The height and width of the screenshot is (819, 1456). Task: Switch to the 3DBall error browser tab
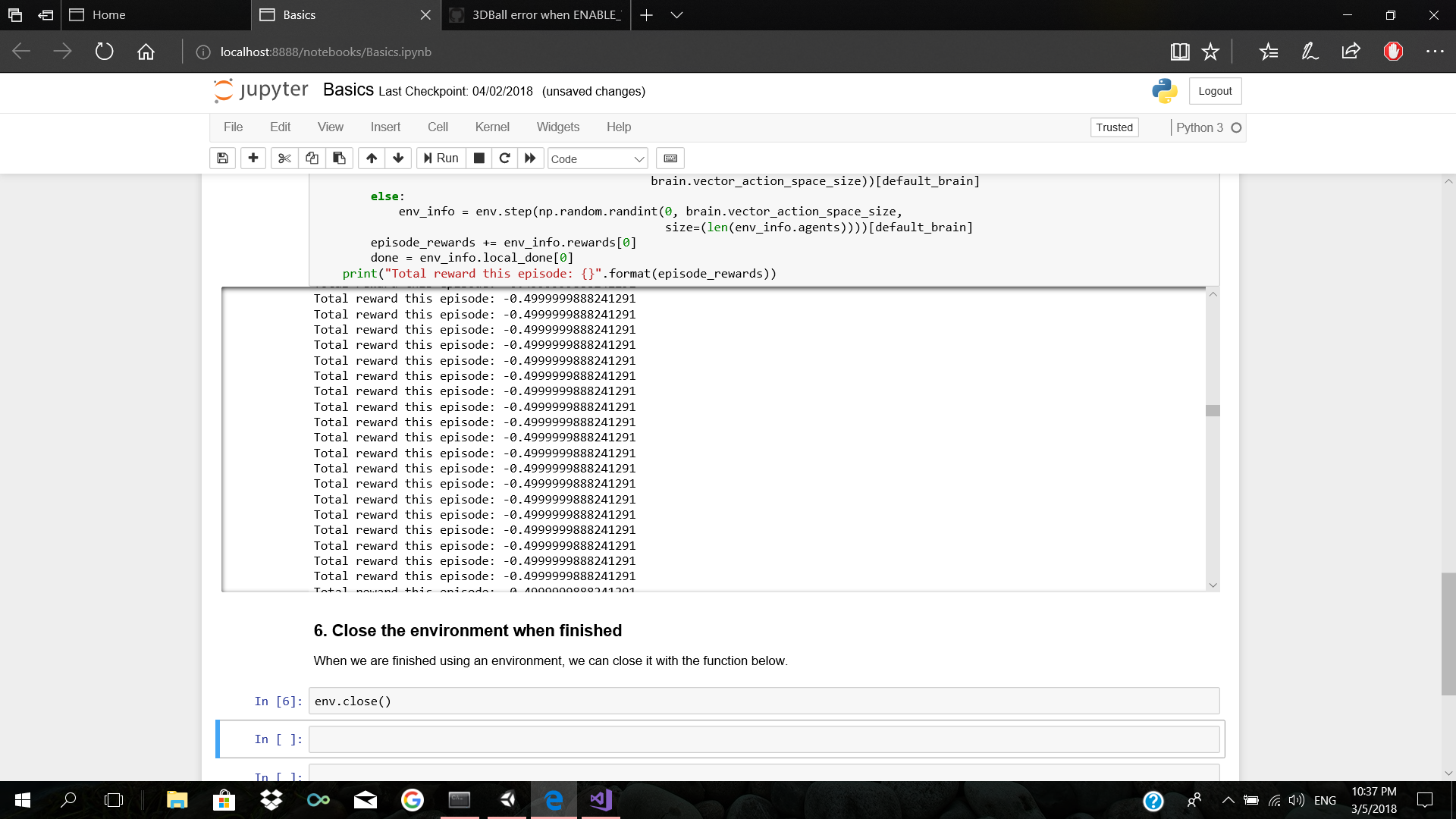click(535, 14)
